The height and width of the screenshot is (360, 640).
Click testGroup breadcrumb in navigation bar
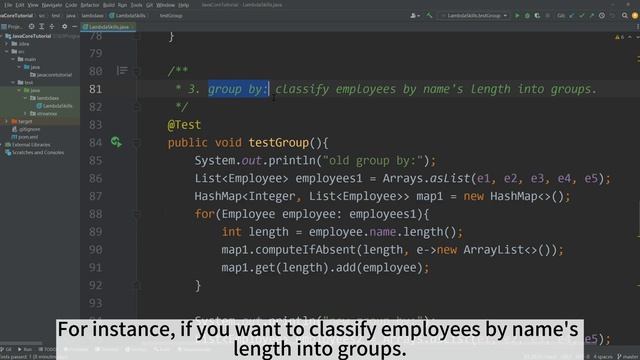click(171, 16)
